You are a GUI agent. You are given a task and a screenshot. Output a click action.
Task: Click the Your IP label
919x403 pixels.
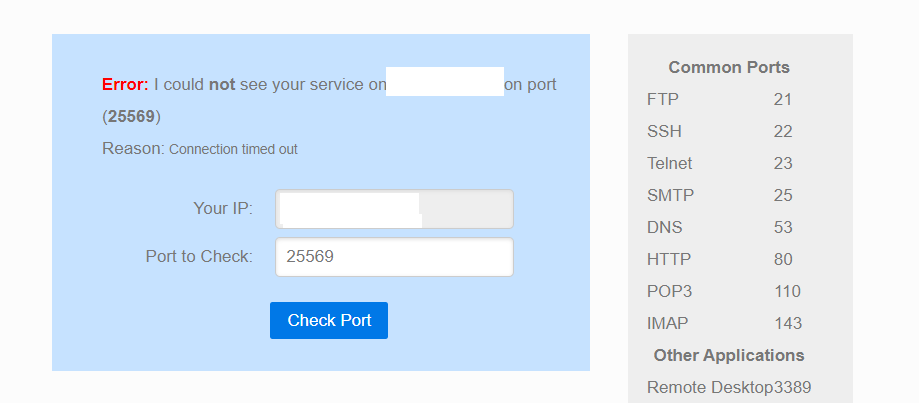click(223, 208)
